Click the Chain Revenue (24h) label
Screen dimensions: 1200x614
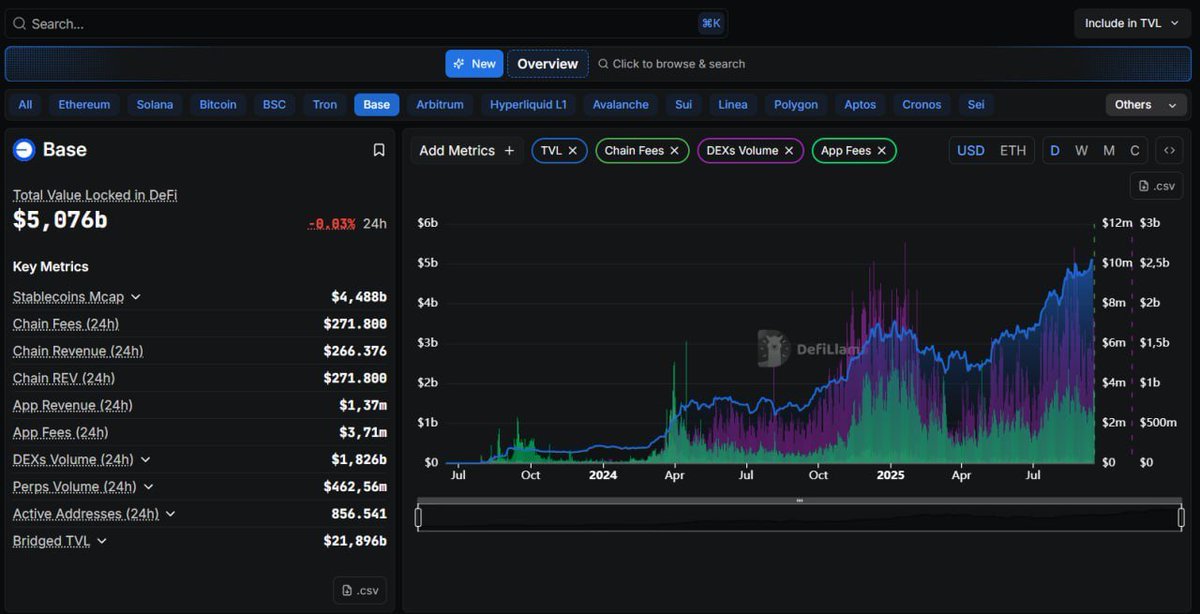tap(78, 351)
